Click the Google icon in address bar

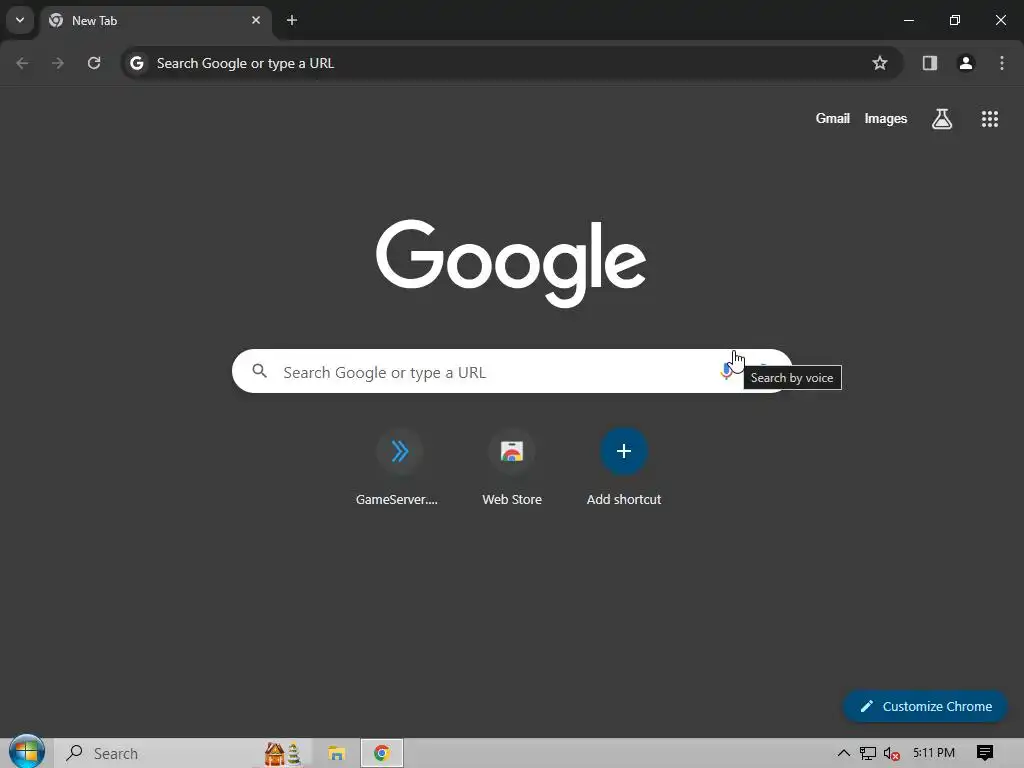pyautogui.click(x=136, y=63)
